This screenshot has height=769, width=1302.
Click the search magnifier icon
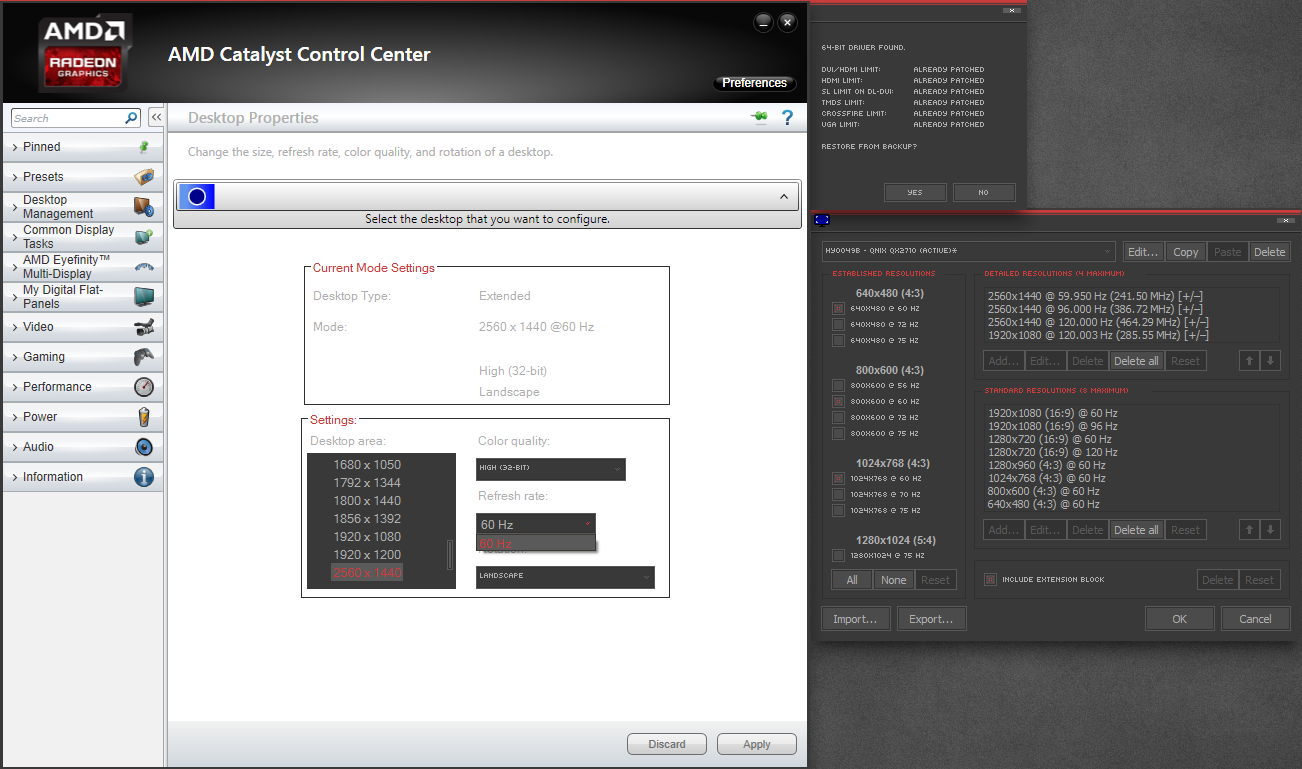pyautogui.click(x=131, y=118)
